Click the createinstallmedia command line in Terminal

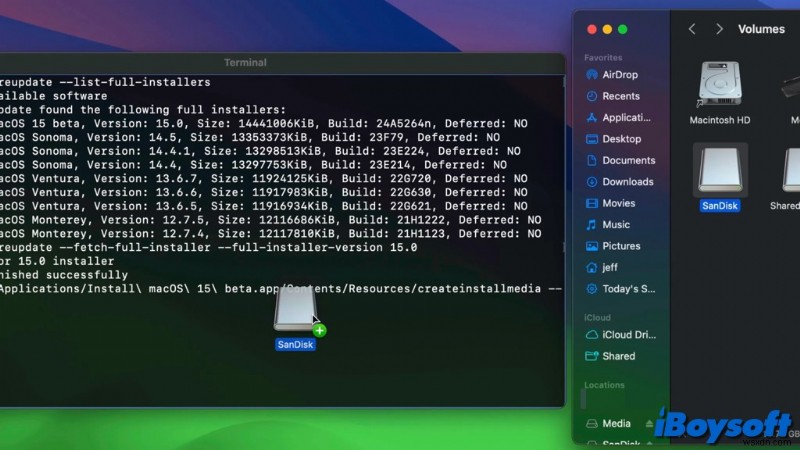pyautogui.click(x=281, y=289)
